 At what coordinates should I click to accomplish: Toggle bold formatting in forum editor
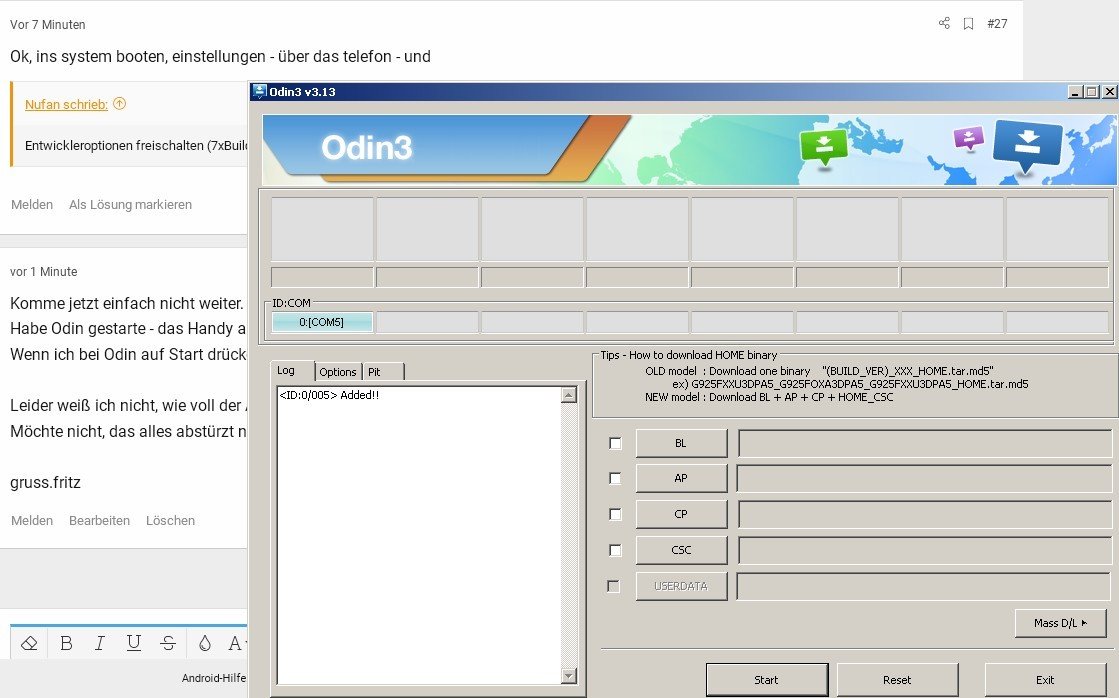tap(66, 643)
